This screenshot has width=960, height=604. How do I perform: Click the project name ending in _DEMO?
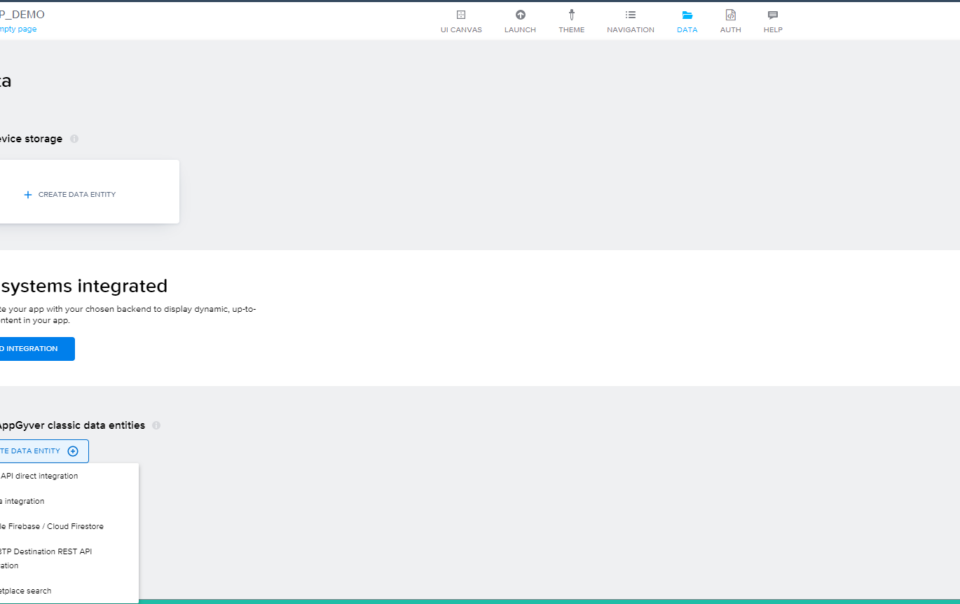pos(22,14)
